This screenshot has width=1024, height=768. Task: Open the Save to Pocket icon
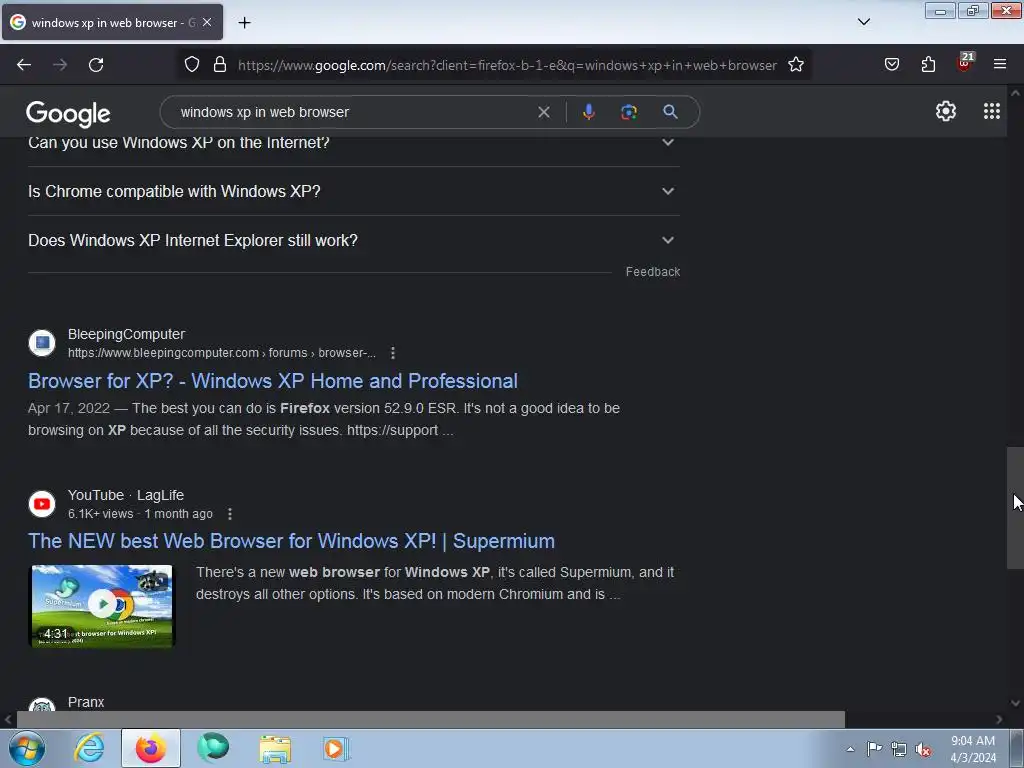(891, 64)
